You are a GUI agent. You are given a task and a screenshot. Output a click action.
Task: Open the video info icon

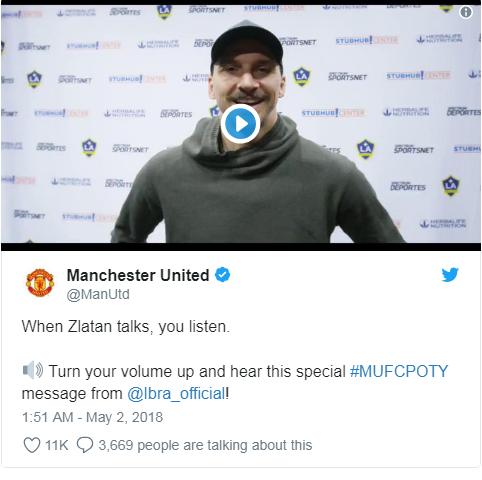click(x=466, y=12)
